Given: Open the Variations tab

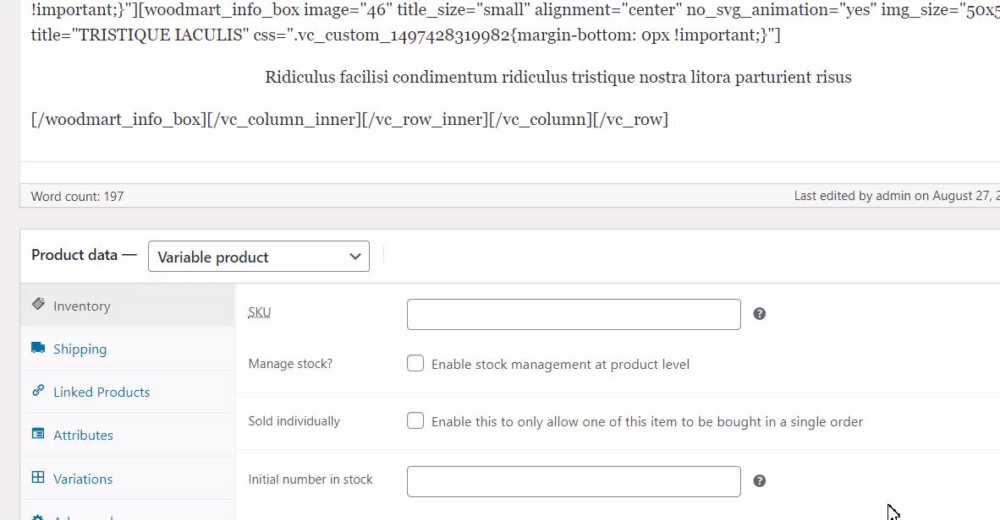Looking at the screenshot, I should point(83,479).
